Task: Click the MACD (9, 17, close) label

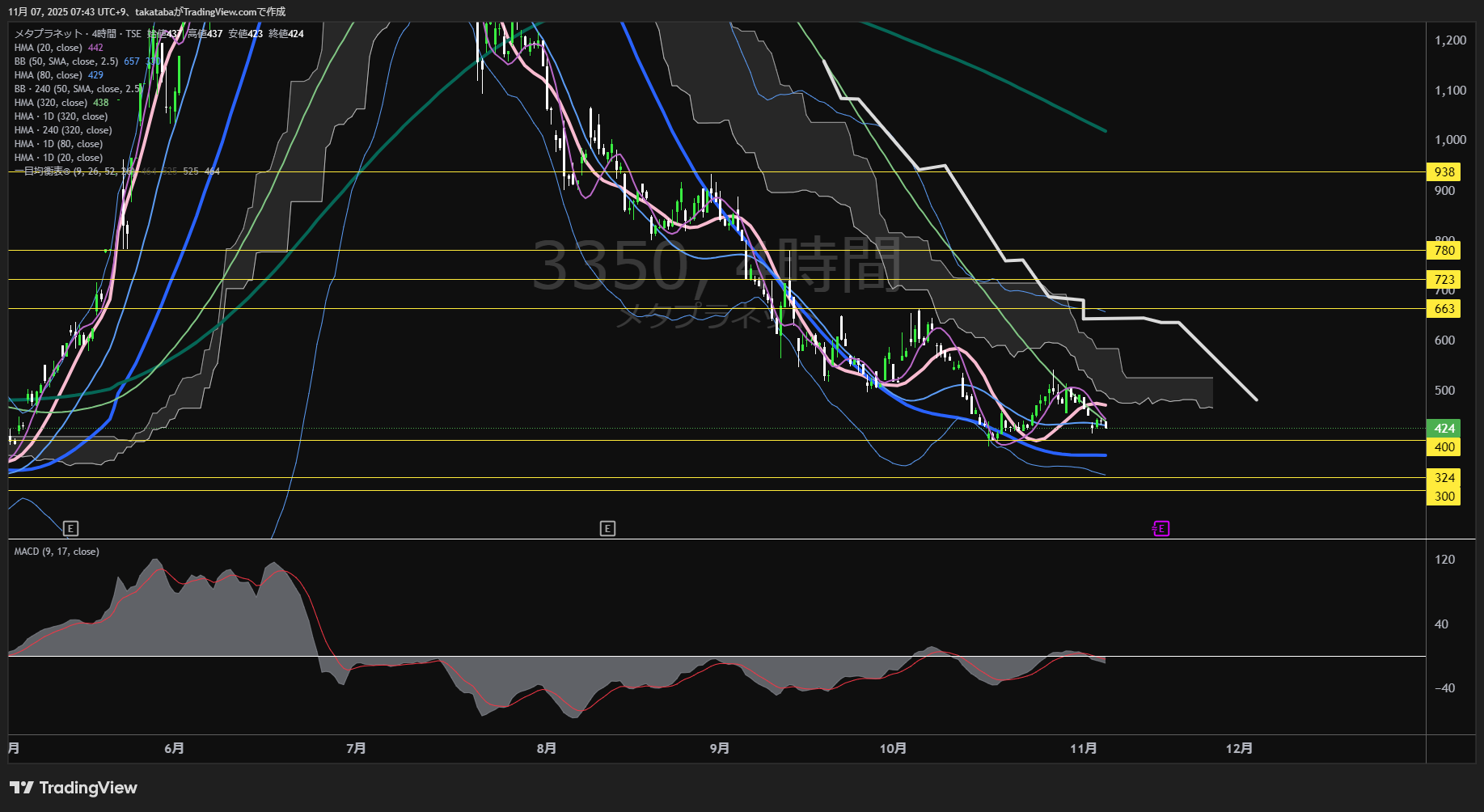Action: (x=57, y=552)
